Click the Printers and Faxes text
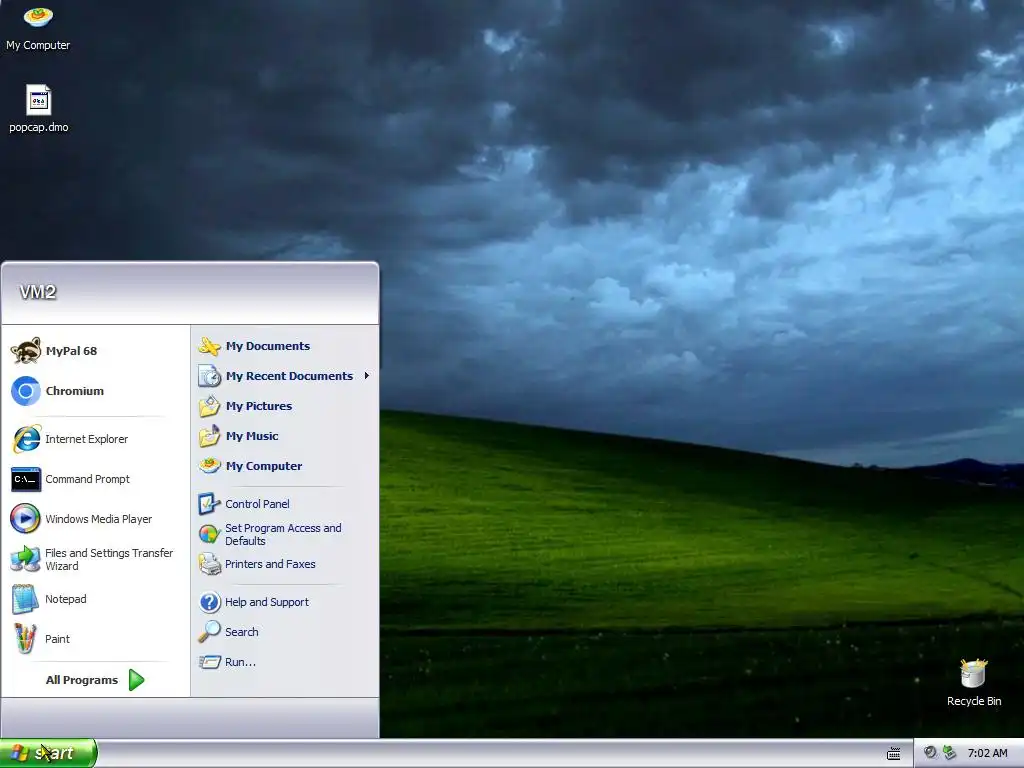The width and height of the screenshot is (1024, 768). pos(270,564)
